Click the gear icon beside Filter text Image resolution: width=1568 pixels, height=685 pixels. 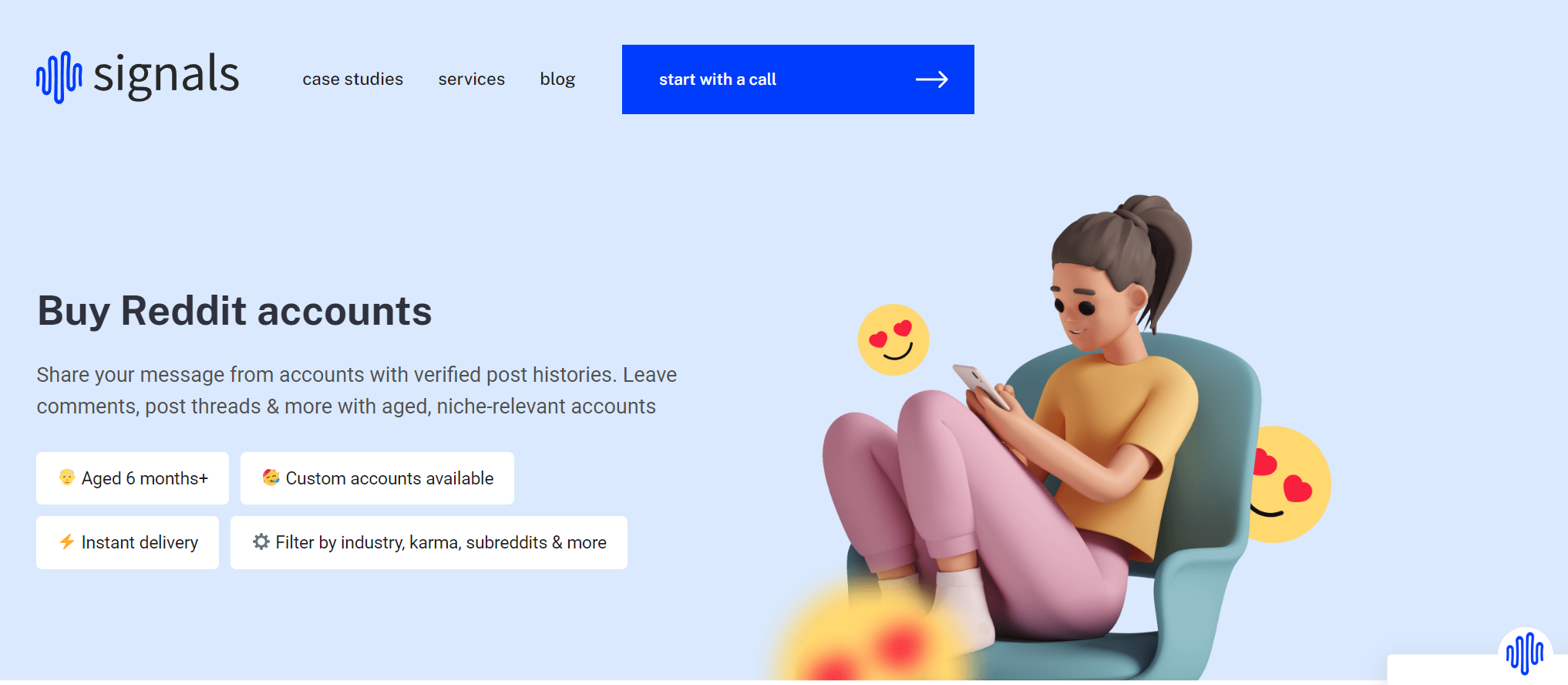(x=261, y=542)
